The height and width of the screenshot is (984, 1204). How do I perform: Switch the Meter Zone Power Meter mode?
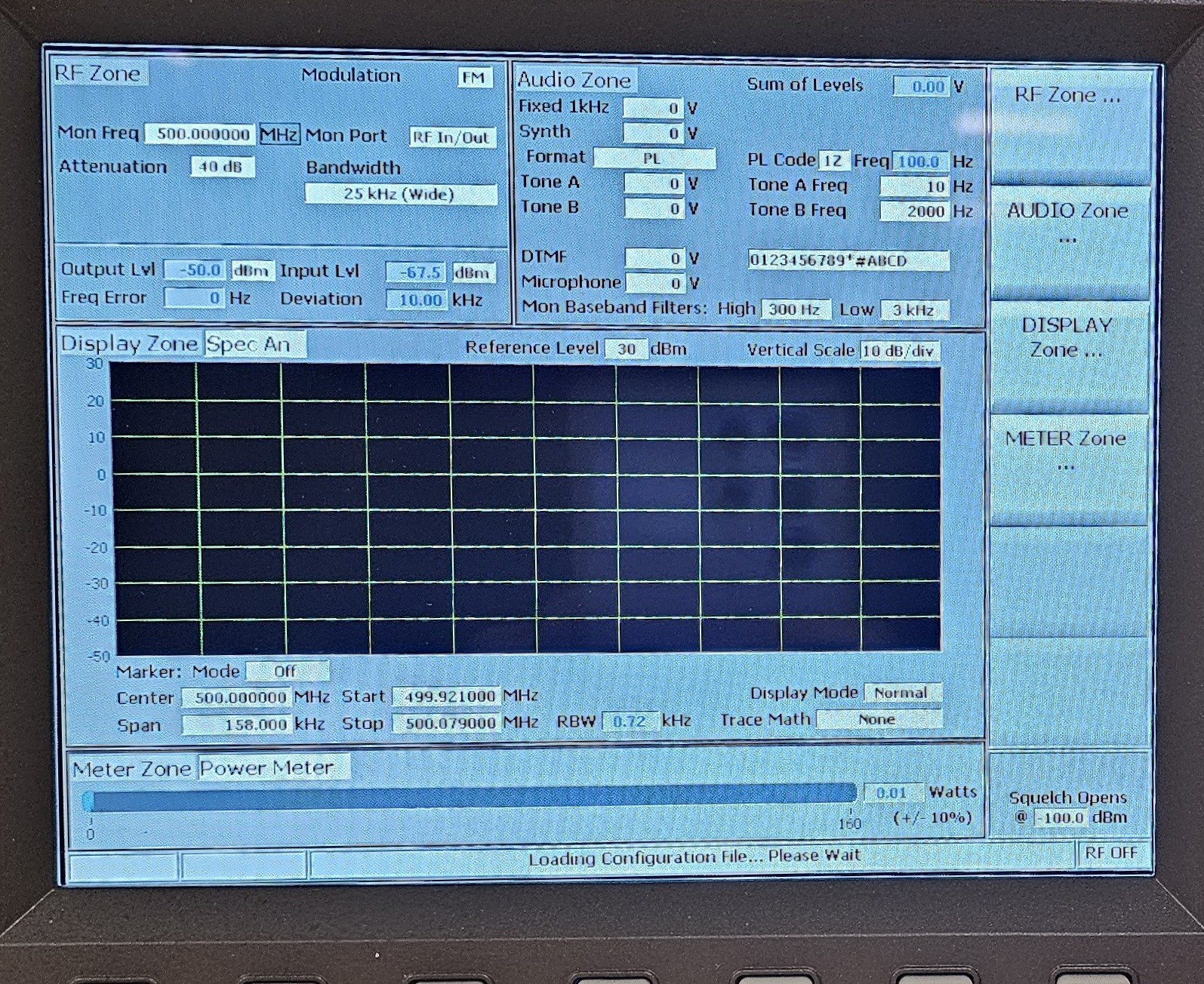[x=273, y=767]
